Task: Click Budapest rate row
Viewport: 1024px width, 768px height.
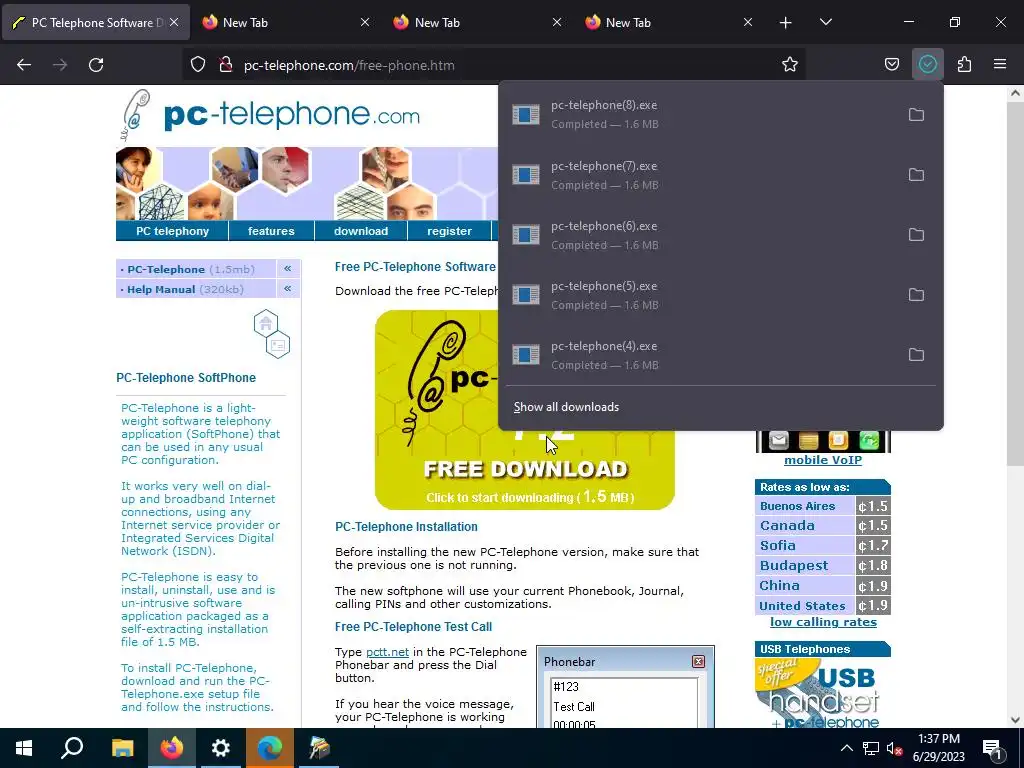Action: click(823, 566)
